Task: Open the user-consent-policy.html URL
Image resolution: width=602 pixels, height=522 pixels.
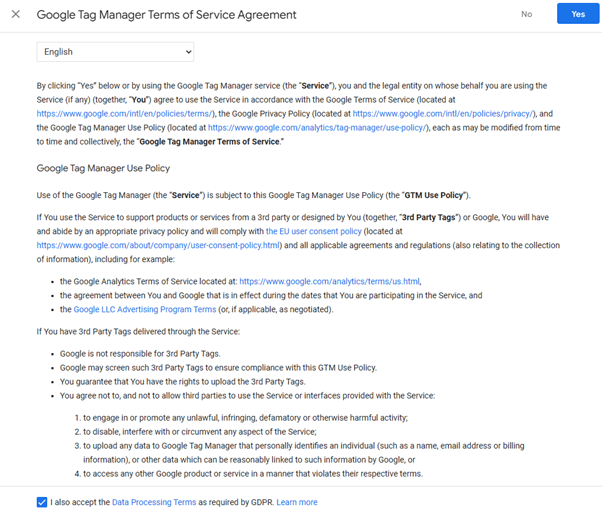Action: point(158,245)
